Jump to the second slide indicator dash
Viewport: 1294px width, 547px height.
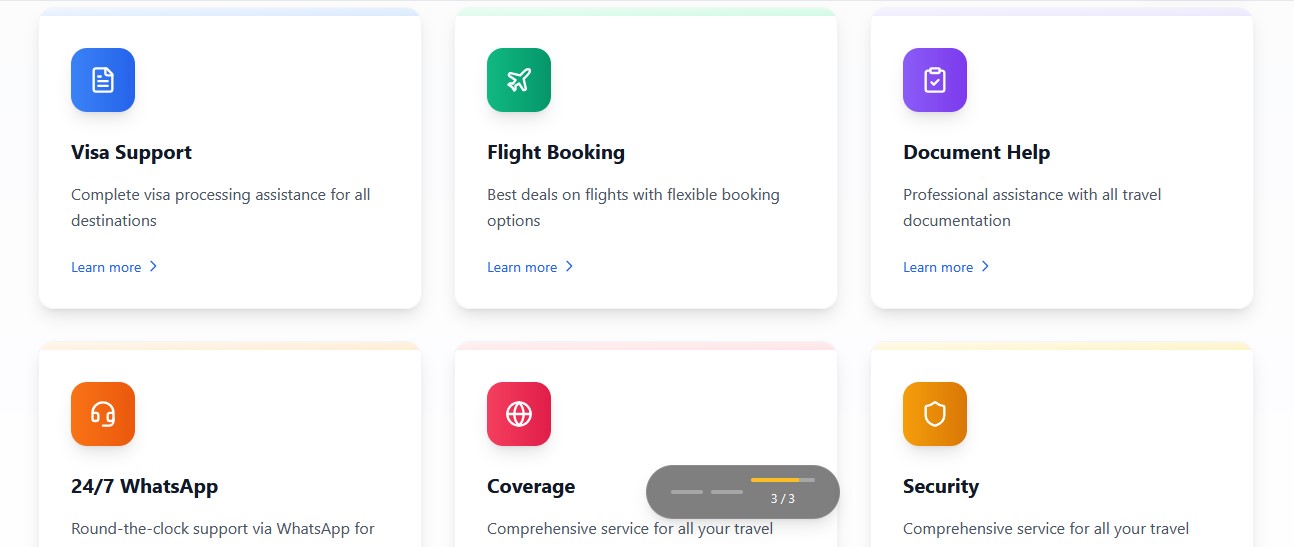(x=727, y=492)
